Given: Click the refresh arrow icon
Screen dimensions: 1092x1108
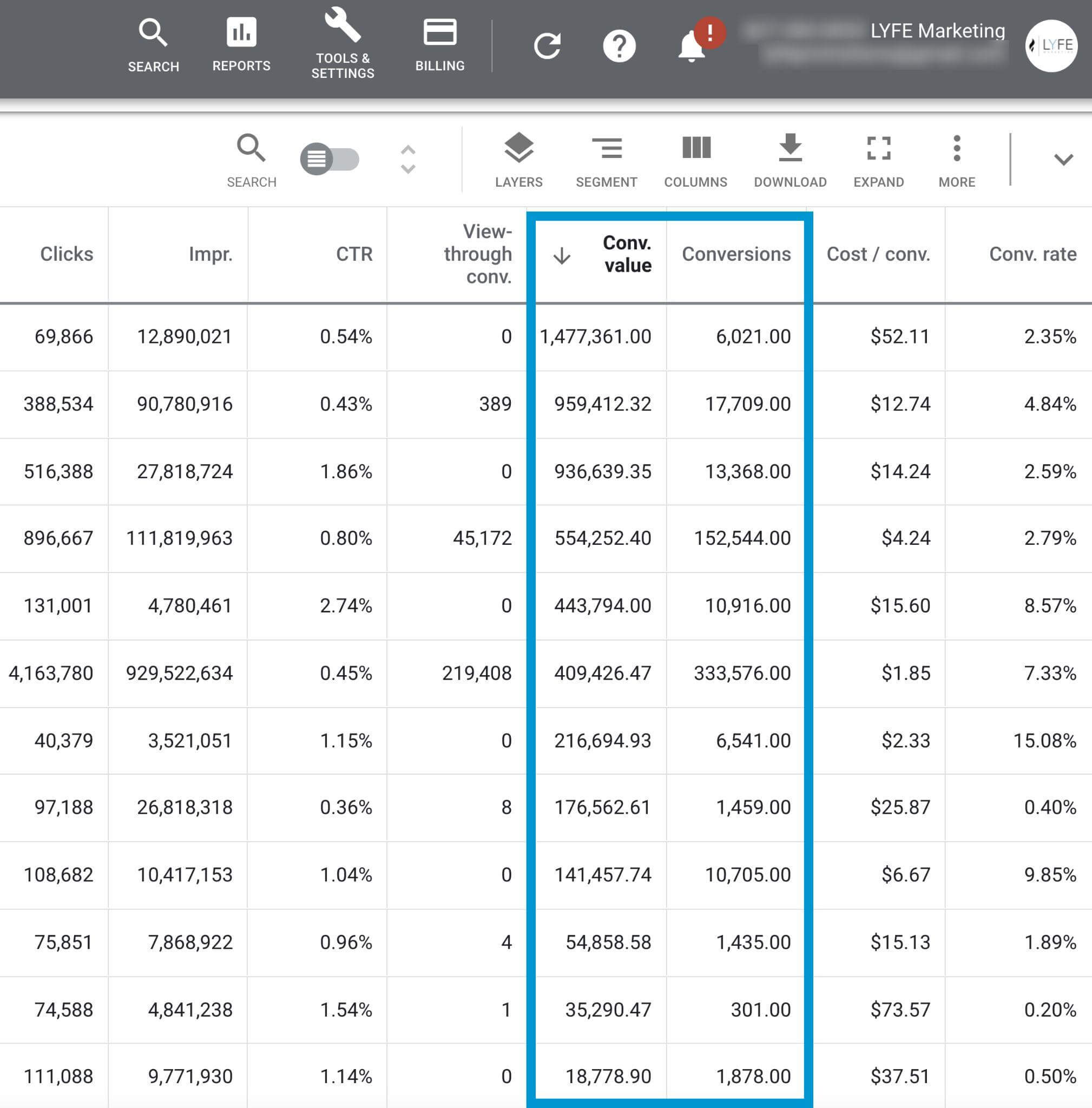Looking at the screenshot, I should coord(547,47).
